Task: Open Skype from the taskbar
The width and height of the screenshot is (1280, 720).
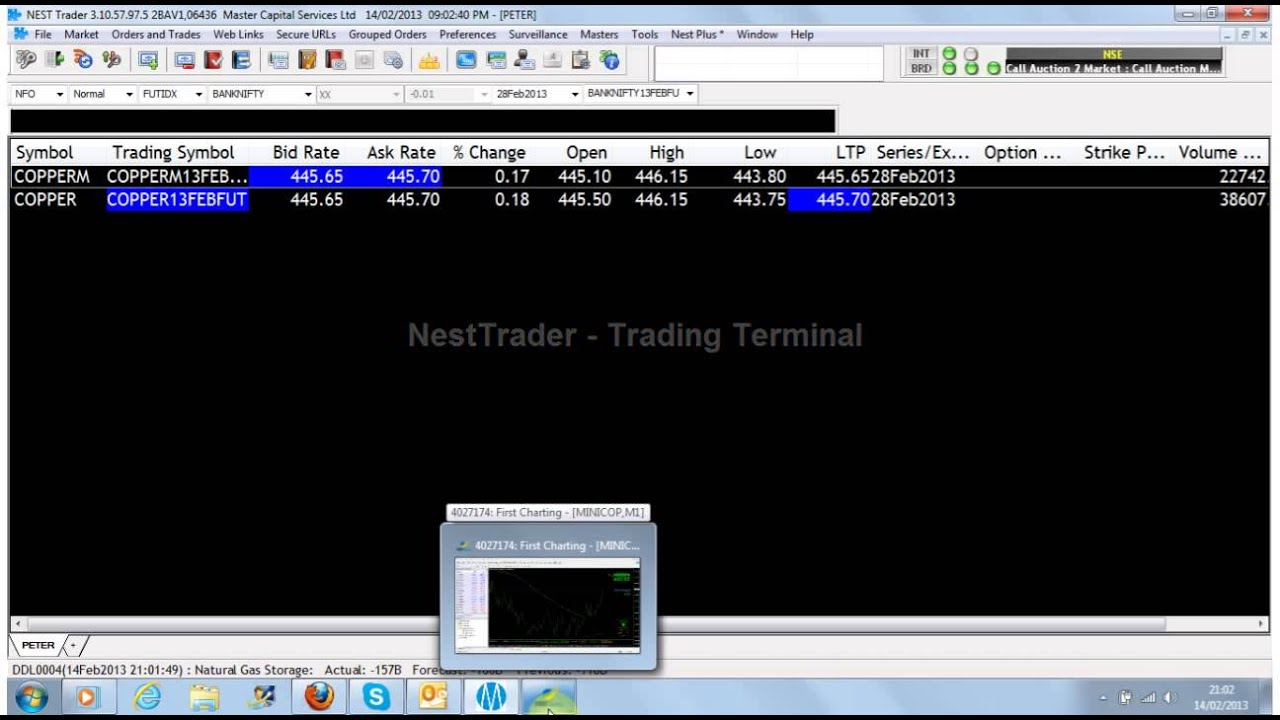Action: (x=376, y=696)
